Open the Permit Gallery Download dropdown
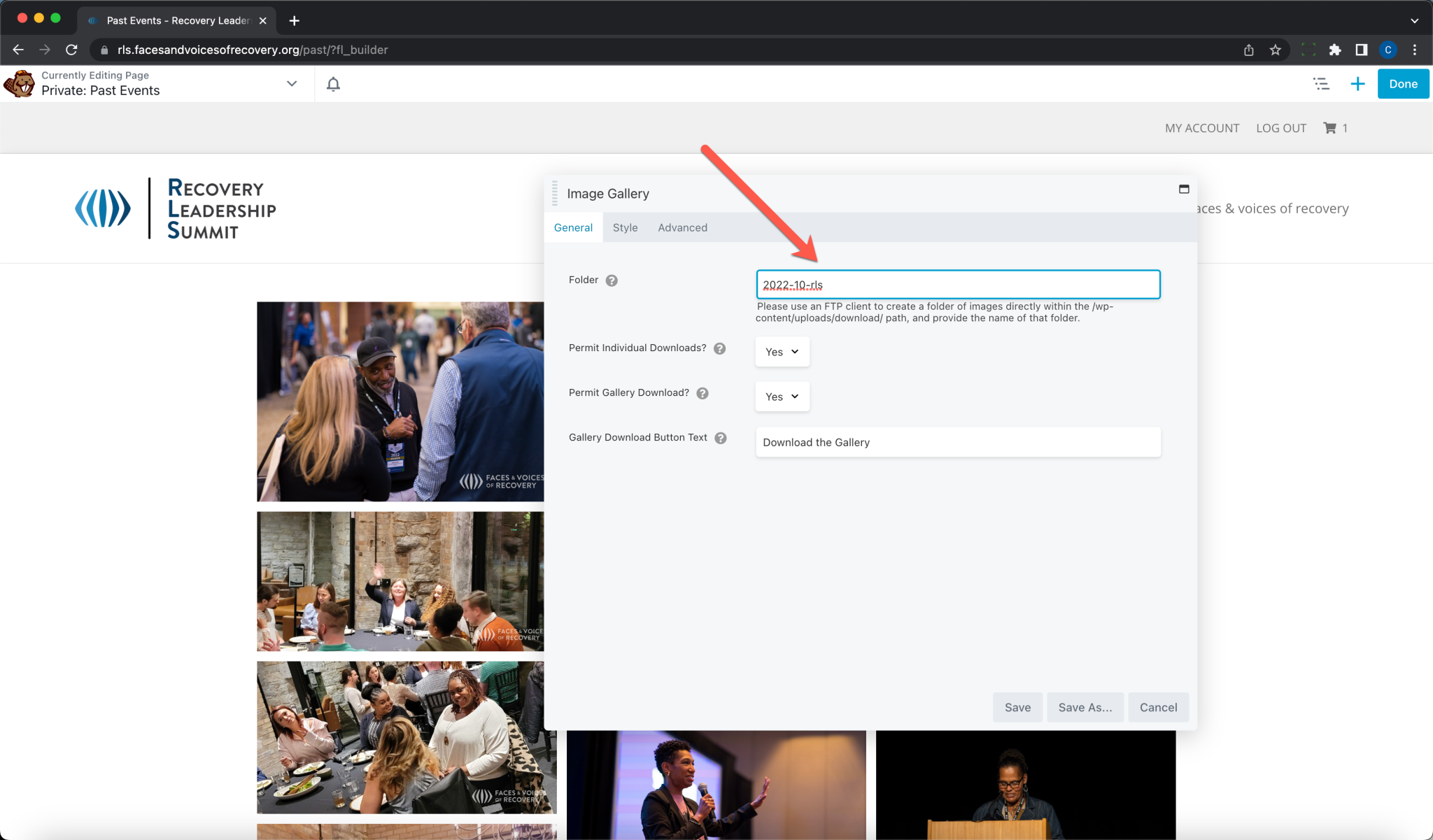This screenshot has height=840, width=1433. 782,397
